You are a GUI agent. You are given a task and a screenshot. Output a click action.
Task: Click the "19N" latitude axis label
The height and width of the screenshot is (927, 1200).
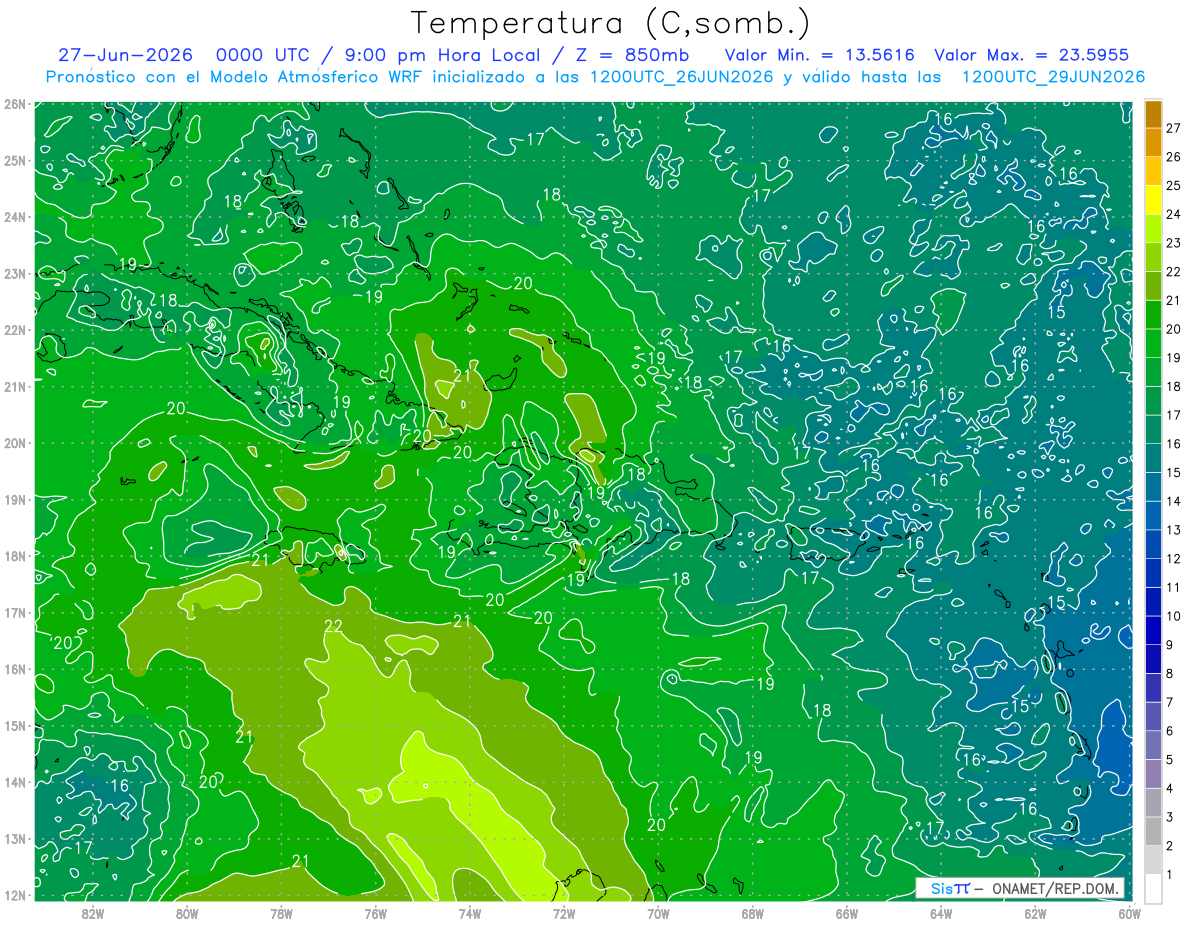pos(14,500)
